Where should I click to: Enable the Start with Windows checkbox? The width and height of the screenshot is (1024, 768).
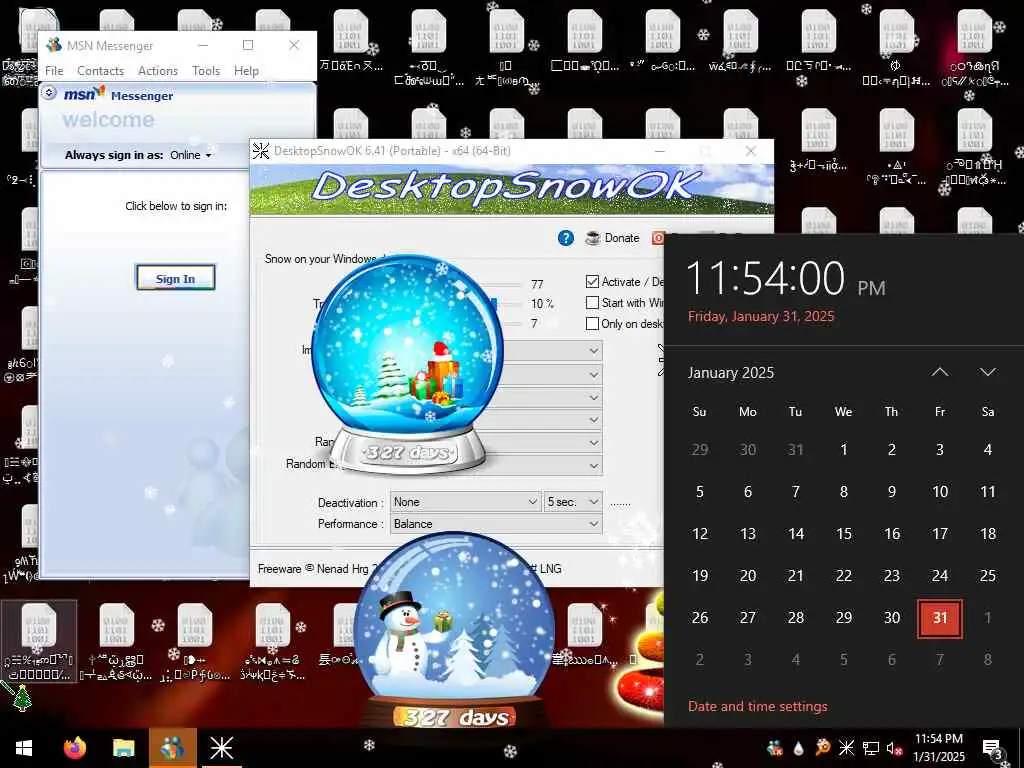pyautogui.click(x=592, y=302)
